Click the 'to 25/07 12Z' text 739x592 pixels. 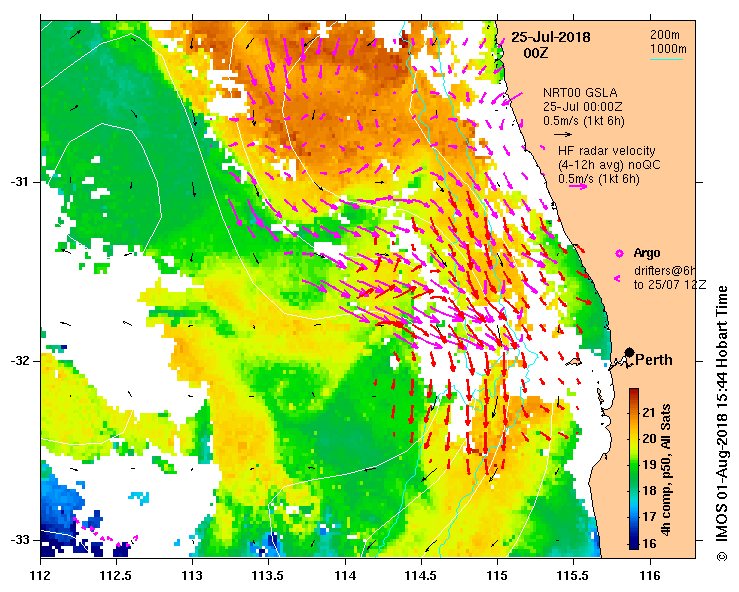pyautogui.click(x=670, y=285)
